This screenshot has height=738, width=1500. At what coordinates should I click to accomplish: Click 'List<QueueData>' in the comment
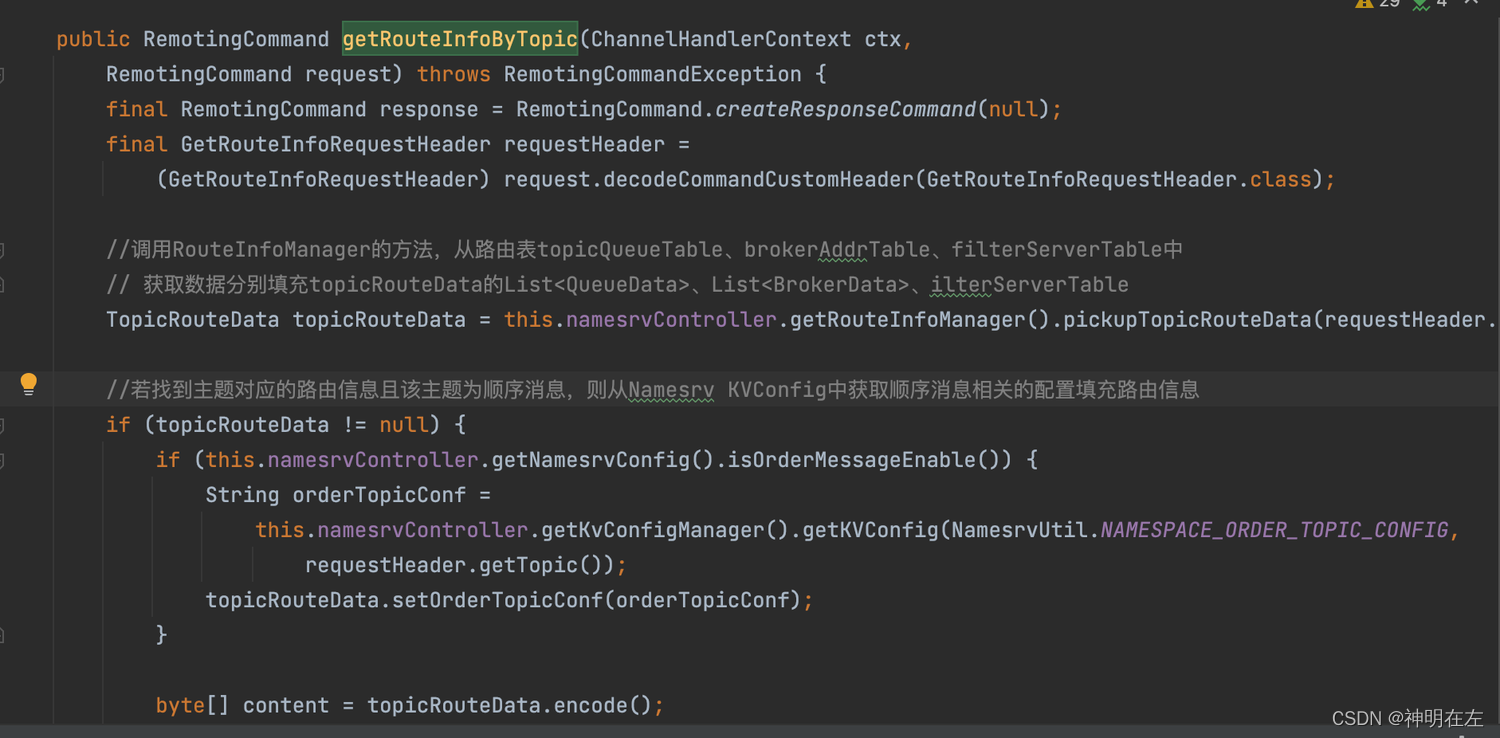click(x=597, y=285)
